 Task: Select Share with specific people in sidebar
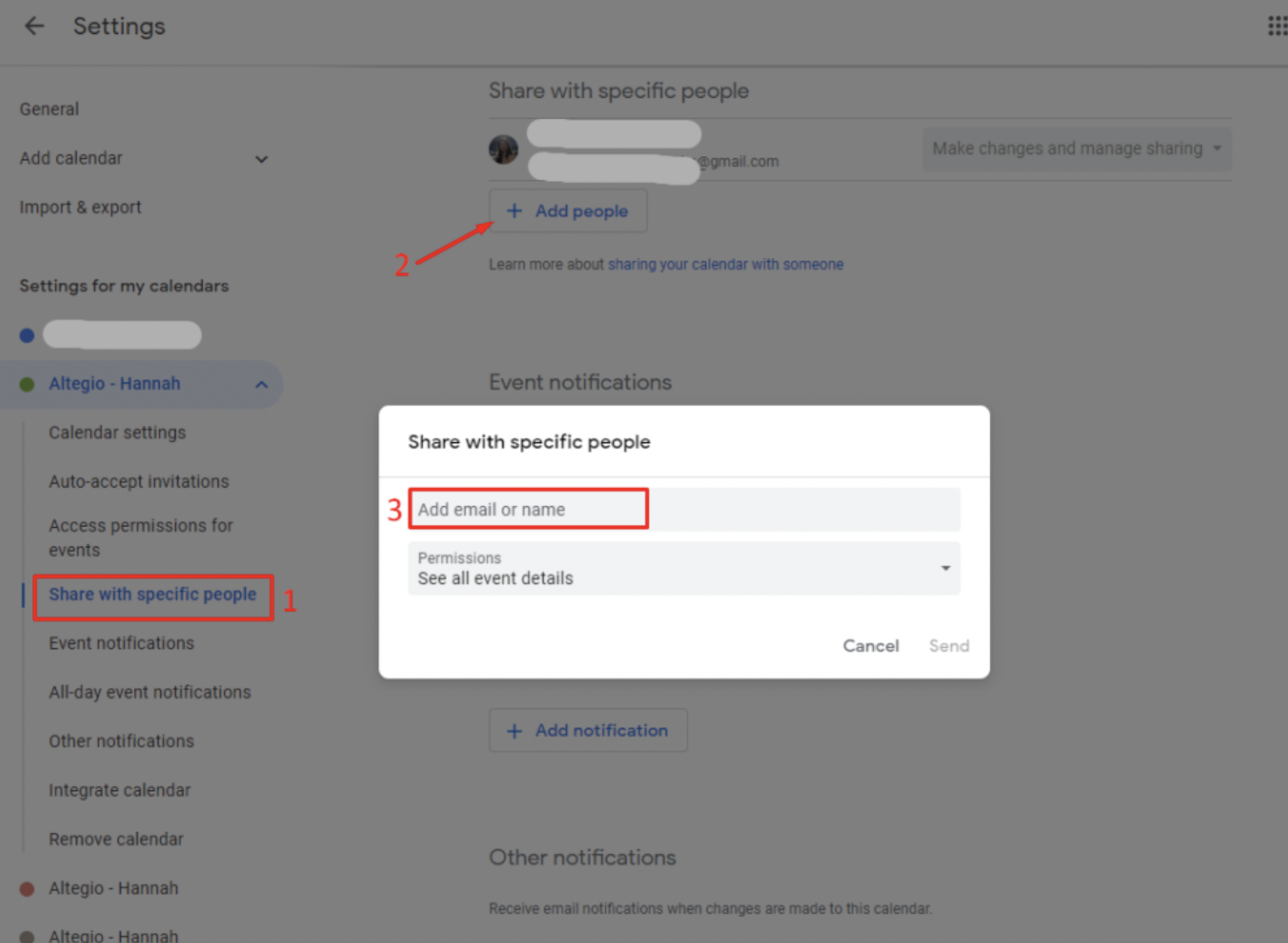point(153,595)
